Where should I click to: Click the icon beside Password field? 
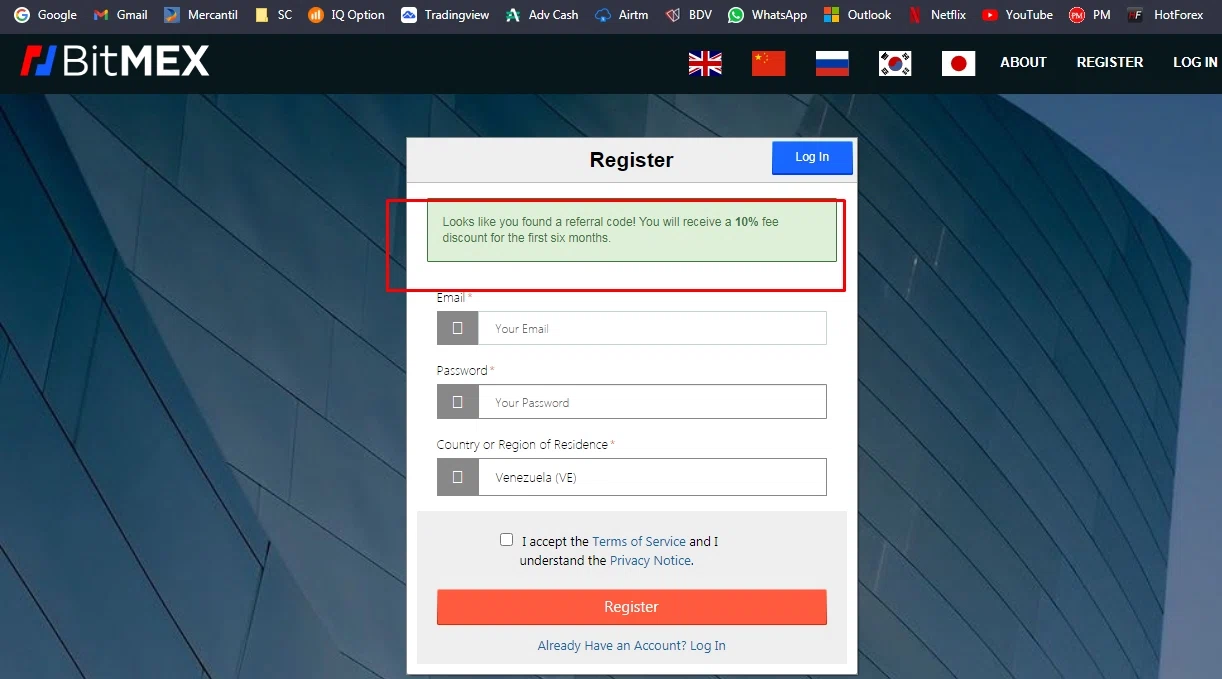coord(457,402)
